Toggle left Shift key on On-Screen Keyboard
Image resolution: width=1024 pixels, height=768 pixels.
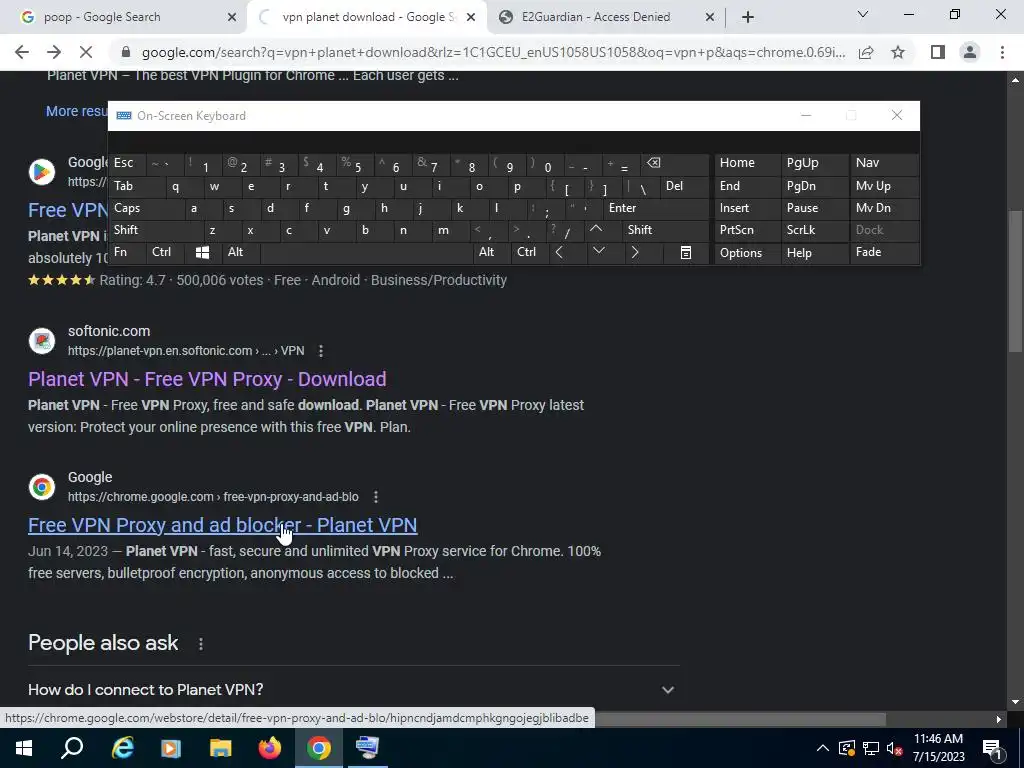[x=155, y=231]
